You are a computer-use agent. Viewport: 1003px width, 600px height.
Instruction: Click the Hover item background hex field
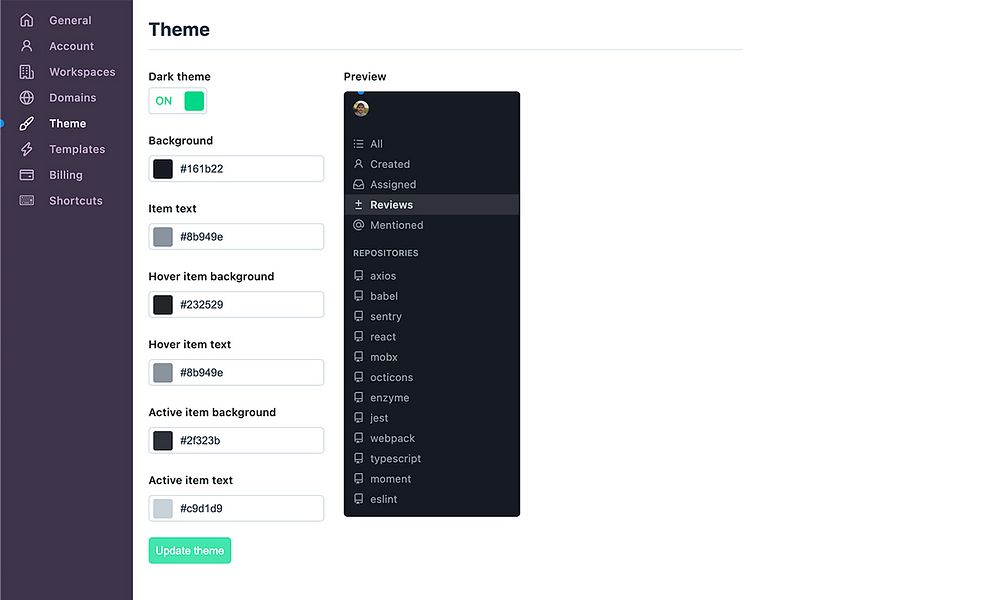click(x=236, y=304)
